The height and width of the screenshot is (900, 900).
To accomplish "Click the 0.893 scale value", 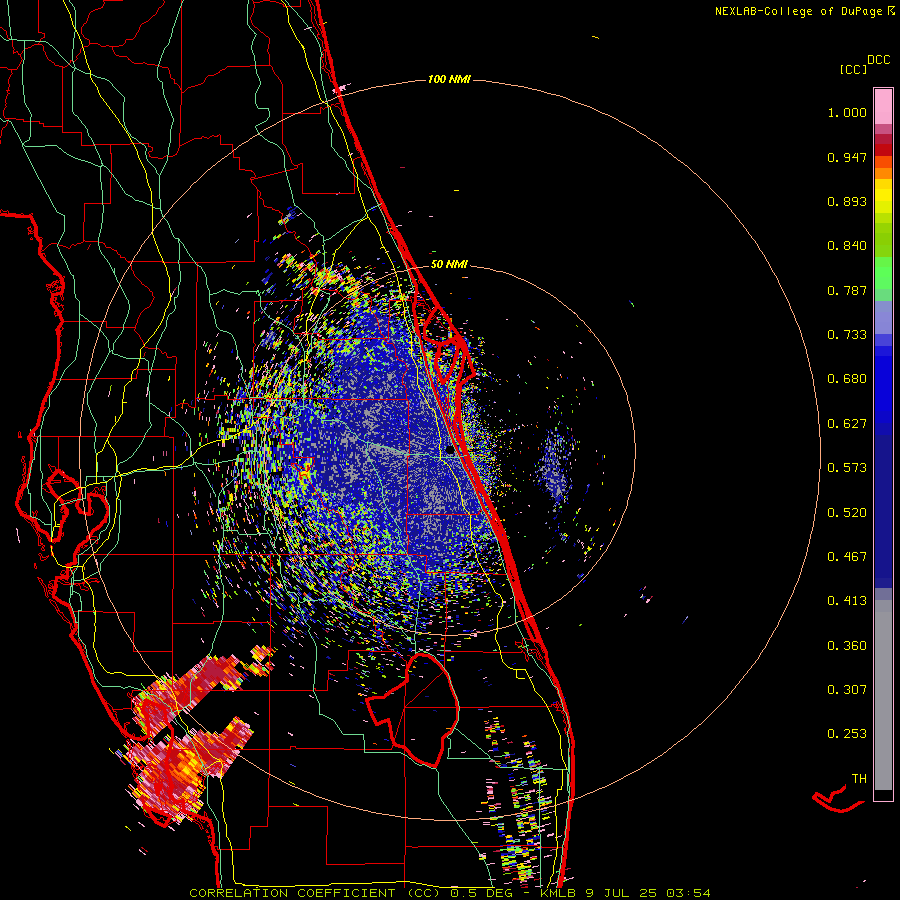I will (847, 201).
